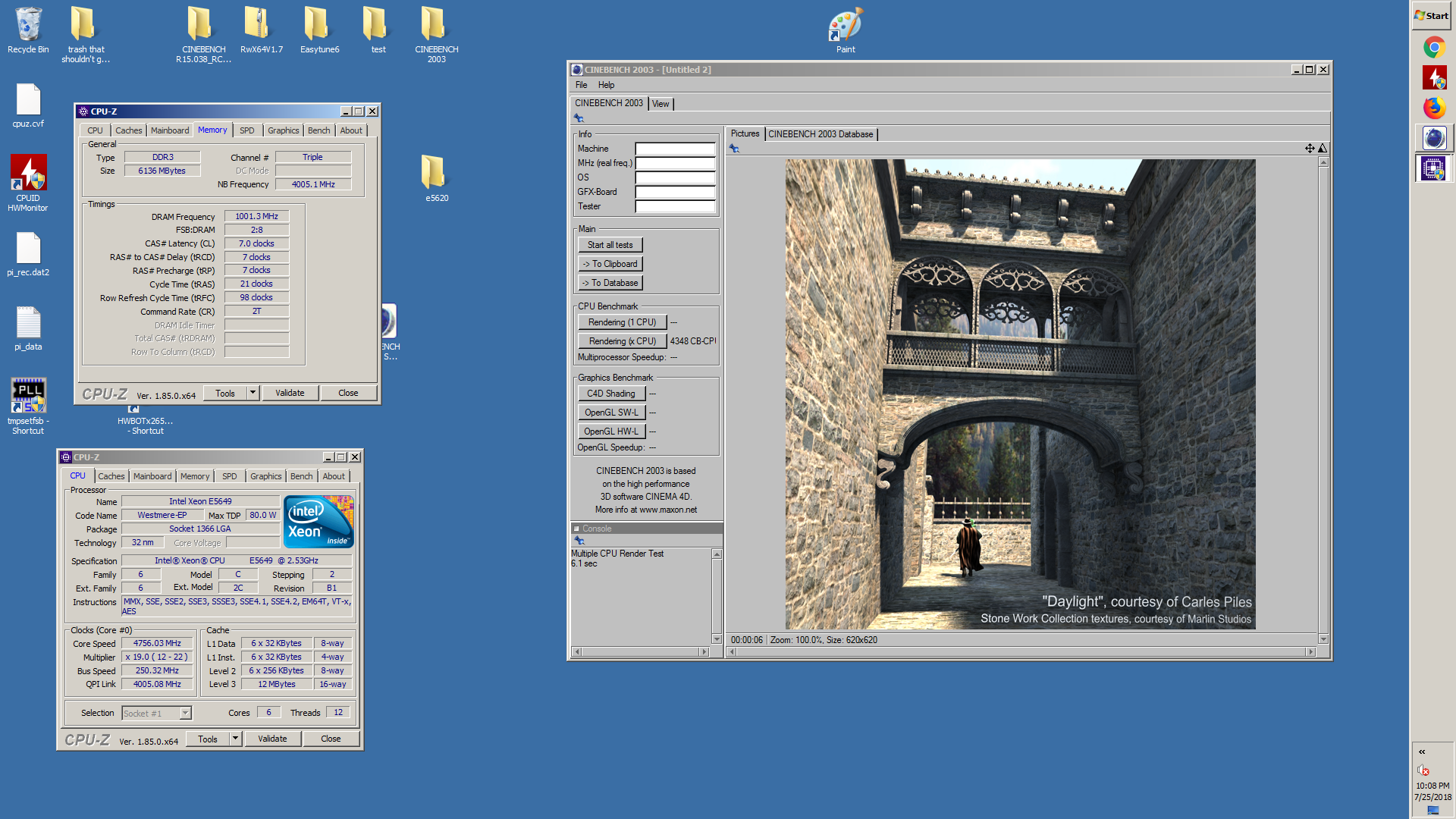This screenshot has height=819, width=1456.
Task: Open the File menu in CINEBENCH
Action: tap(581, 85)
